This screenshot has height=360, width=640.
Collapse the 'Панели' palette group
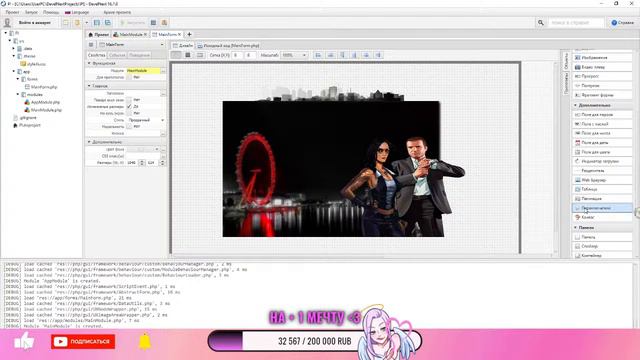576,227
